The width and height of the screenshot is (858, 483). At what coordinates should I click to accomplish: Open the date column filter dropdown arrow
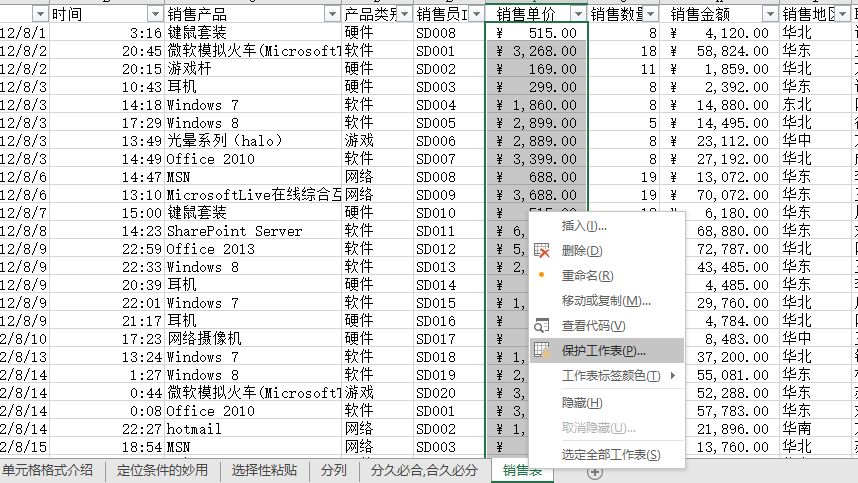(40, 14)
